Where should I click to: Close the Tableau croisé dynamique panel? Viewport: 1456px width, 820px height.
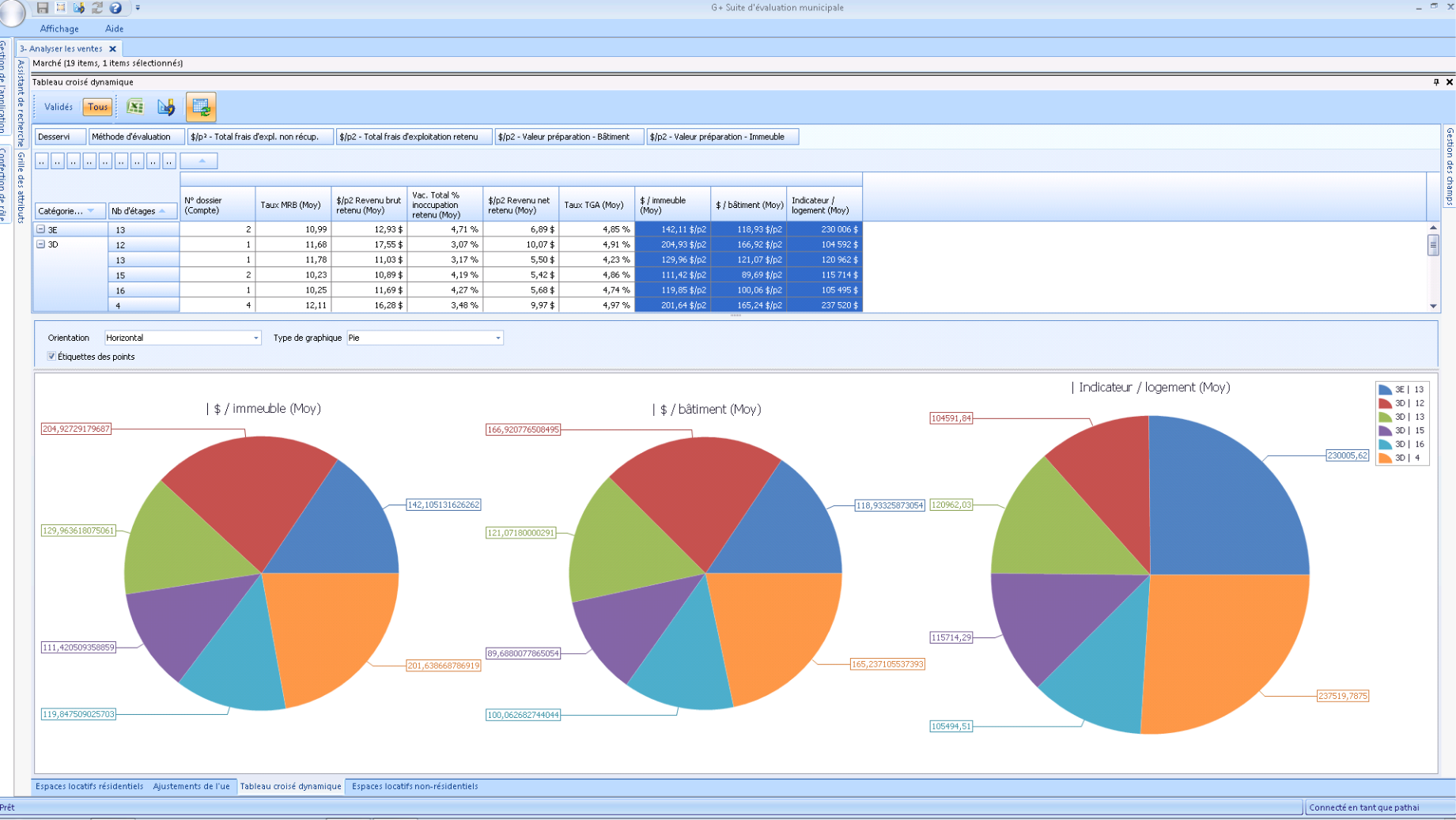point(1450,82)
